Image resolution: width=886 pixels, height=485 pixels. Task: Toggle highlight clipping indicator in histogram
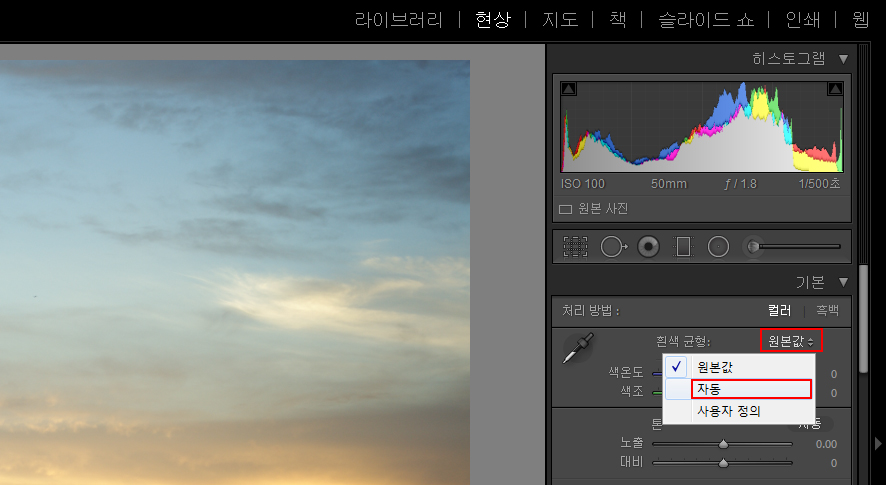pos(835,89)
